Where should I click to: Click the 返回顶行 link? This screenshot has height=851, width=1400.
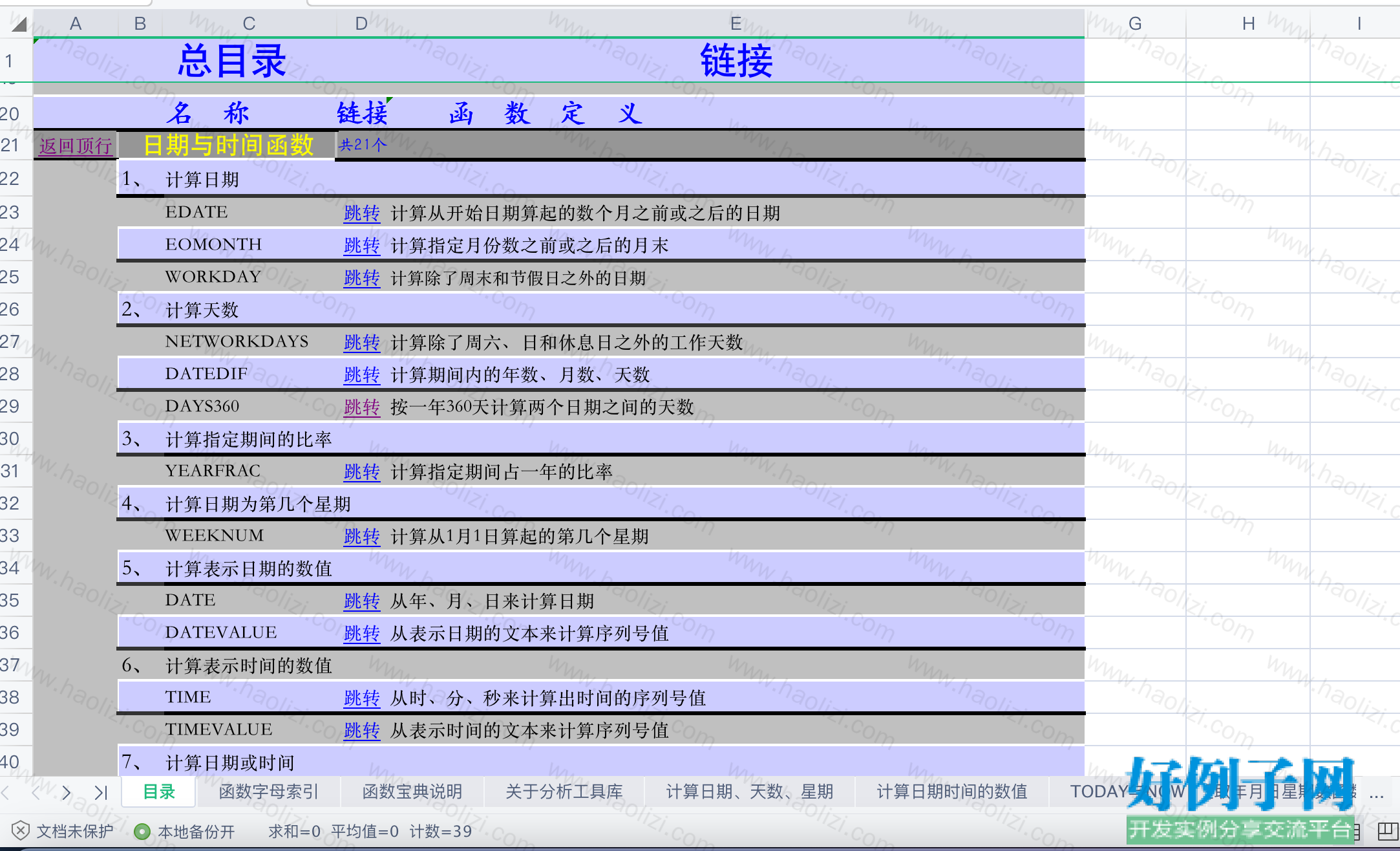(76, 145)
